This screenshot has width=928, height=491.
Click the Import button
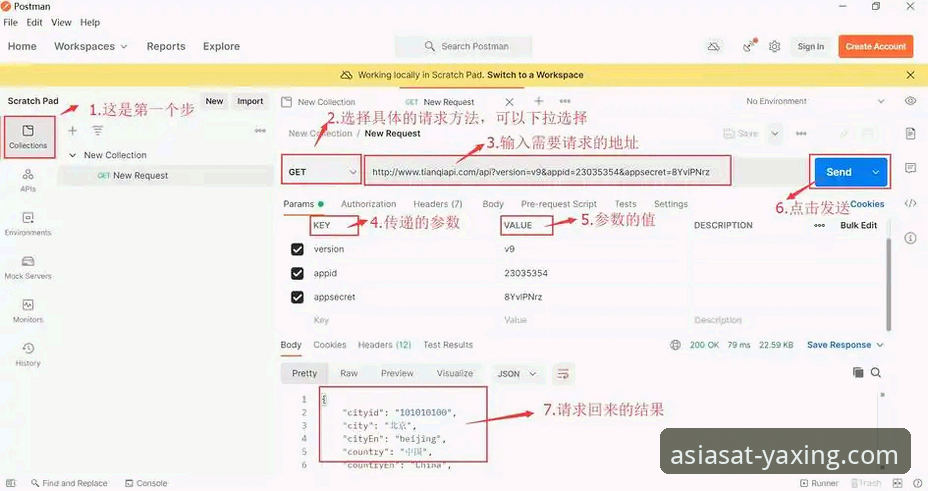(250, 101)
